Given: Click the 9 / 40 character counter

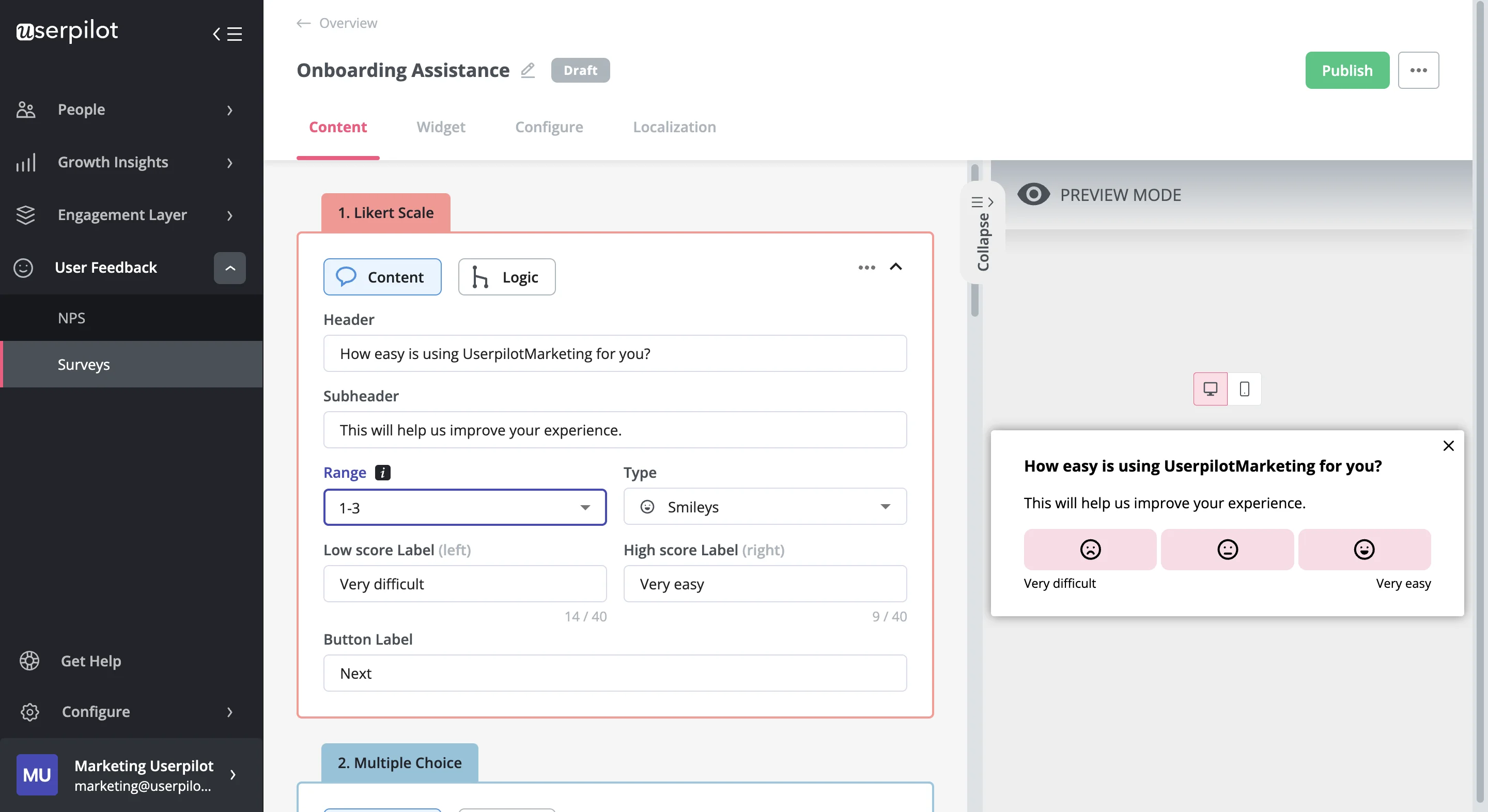Looking at the screenshot, I should [x=889, y=616].
